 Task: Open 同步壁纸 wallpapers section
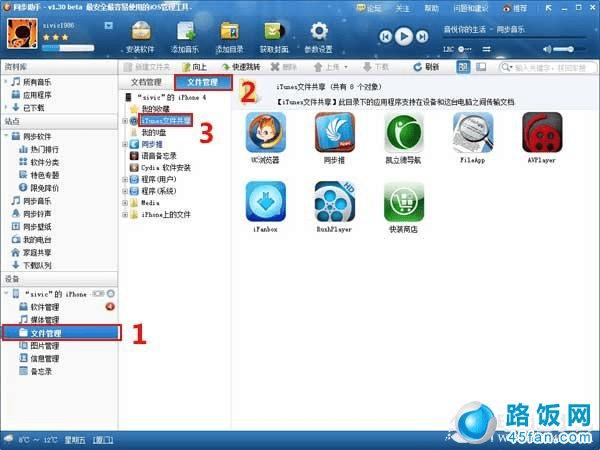37,227
